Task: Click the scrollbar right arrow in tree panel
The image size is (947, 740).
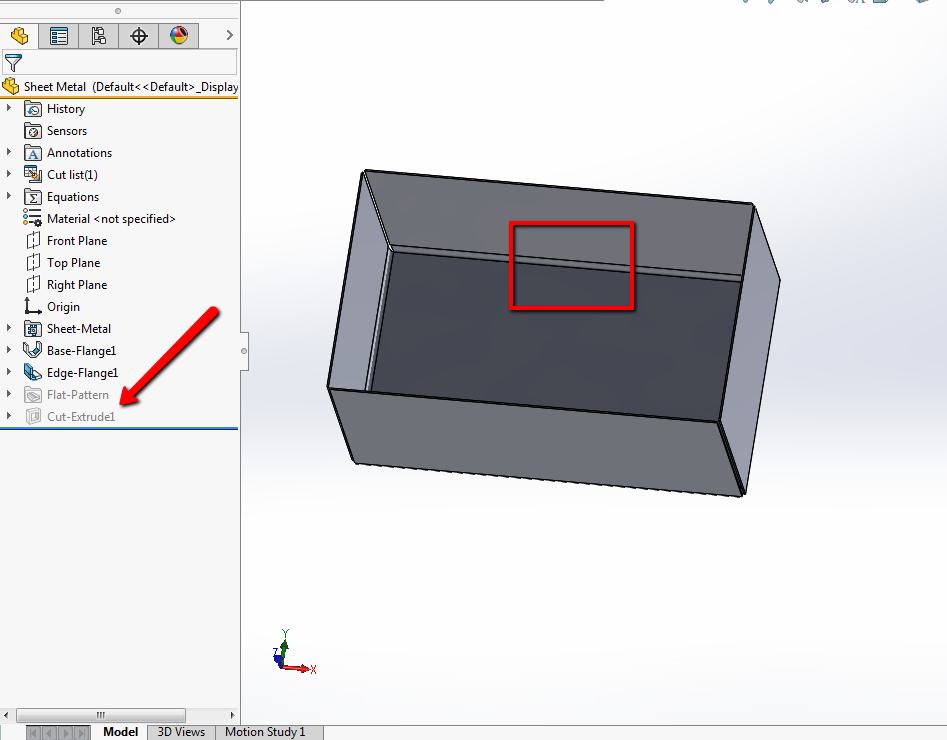Action: coord(233,715)
